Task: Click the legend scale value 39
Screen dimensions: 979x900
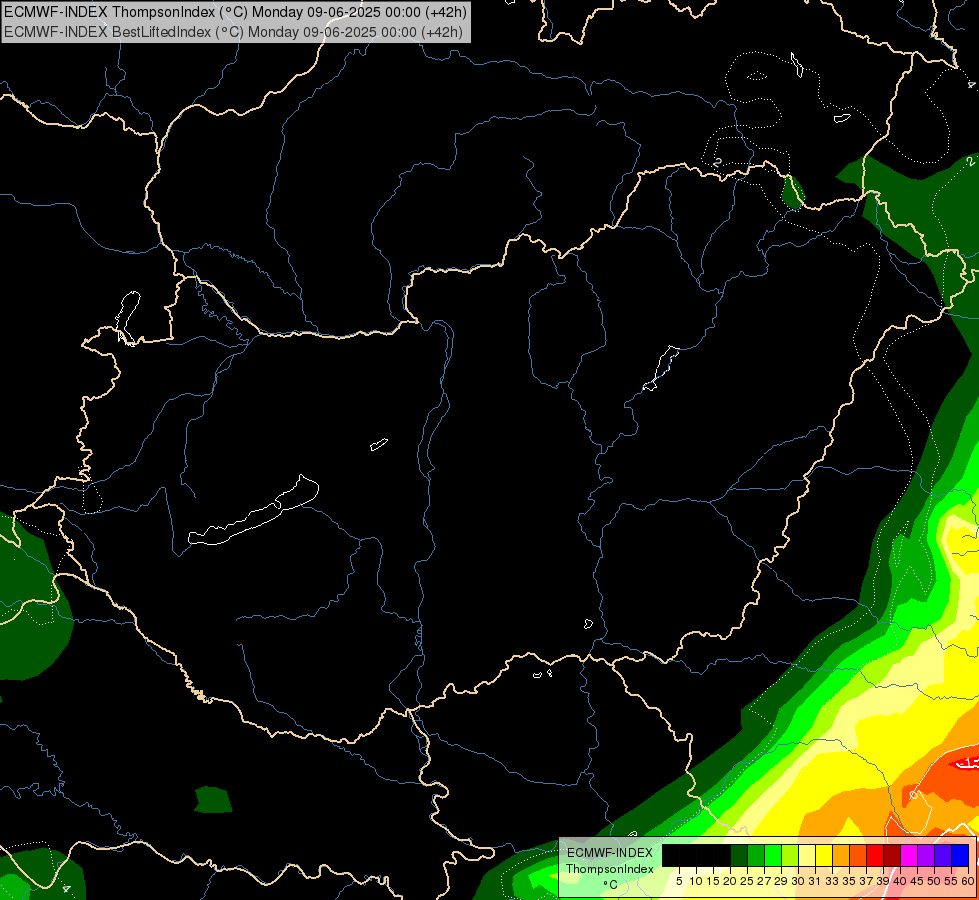Action: [883, 881]
